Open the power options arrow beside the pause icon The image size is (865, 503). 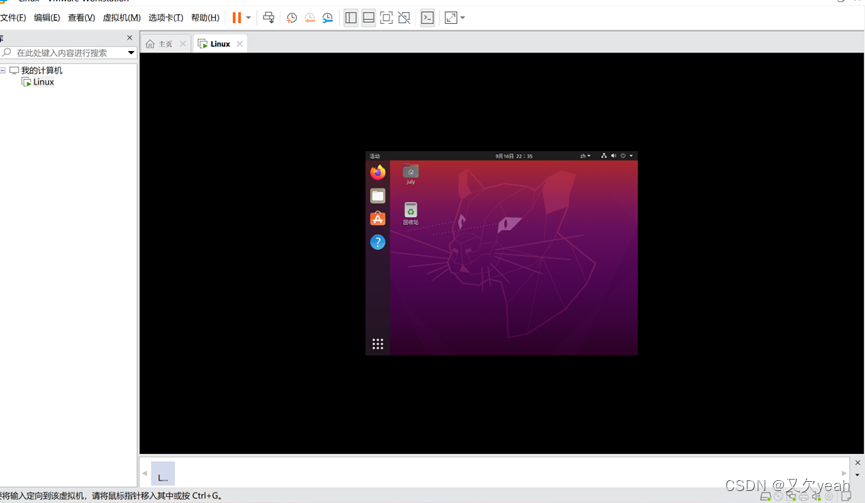click(248, 18)
